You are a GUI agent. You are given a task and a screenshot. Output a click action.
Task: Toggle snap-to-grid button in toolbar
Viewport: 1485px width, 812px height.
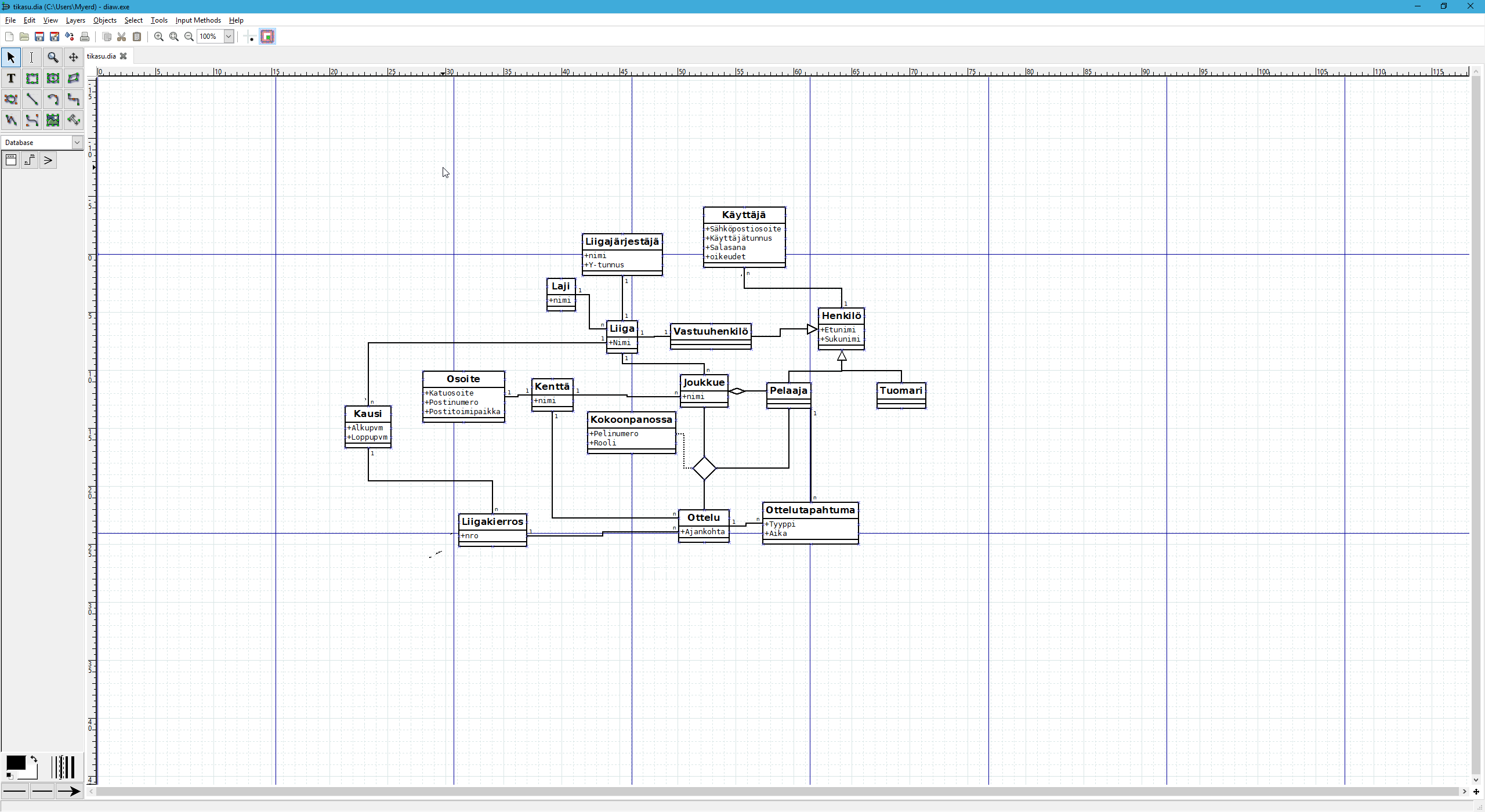(x=251, y=37)
